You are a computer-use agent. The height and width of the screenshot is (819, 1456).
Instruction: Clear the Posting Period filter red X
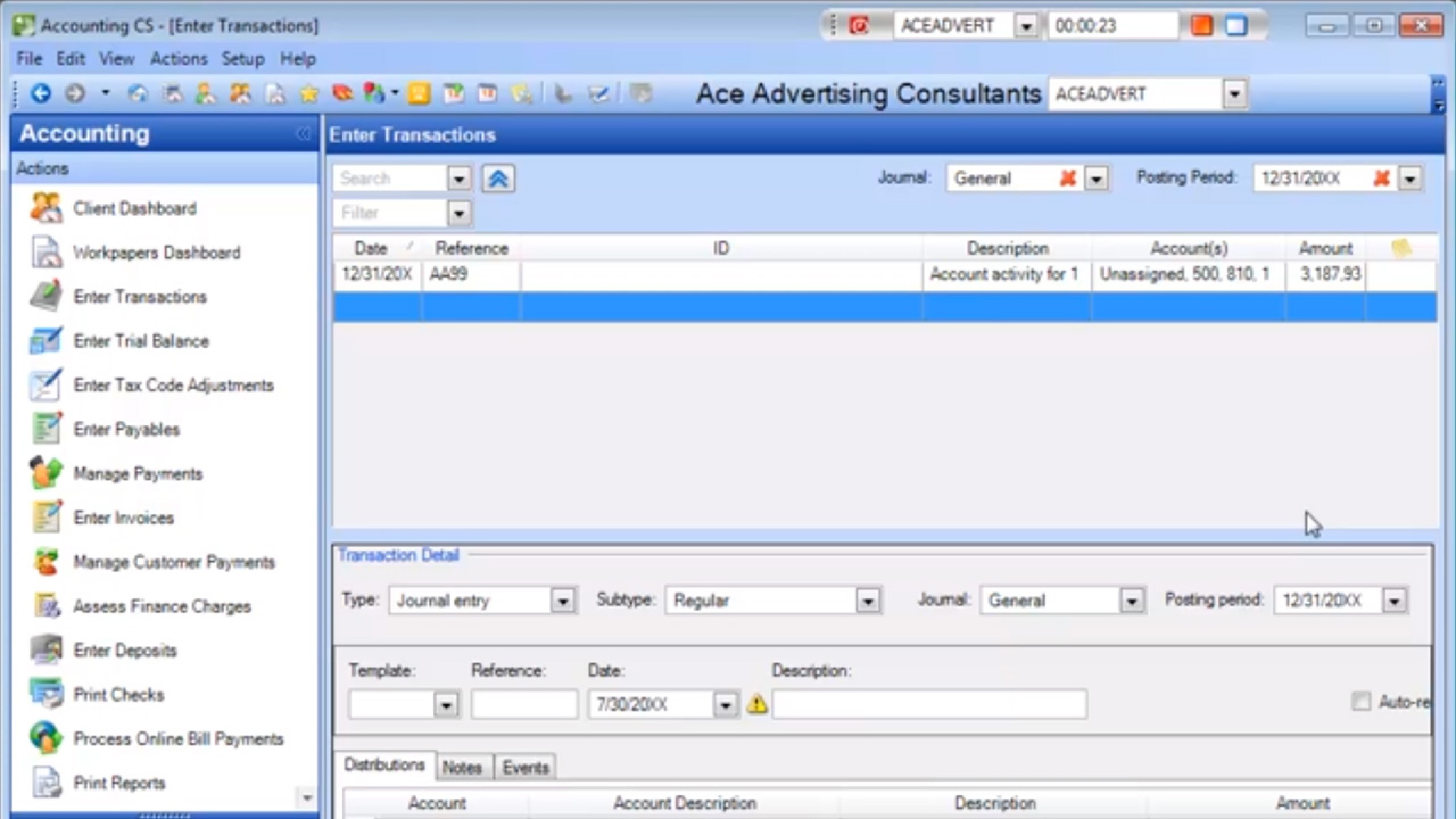coord(1381,179)
